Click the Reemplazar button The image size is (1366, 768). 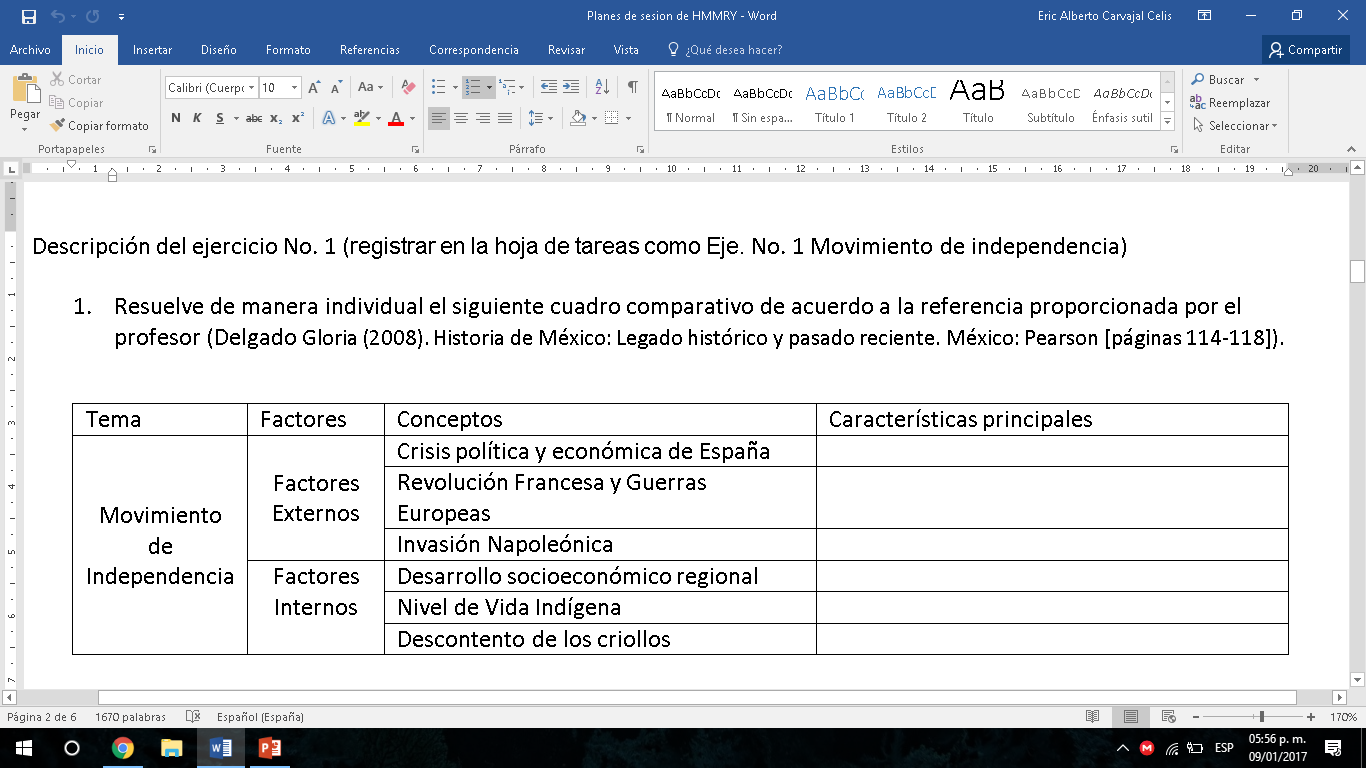point(1230,103)
